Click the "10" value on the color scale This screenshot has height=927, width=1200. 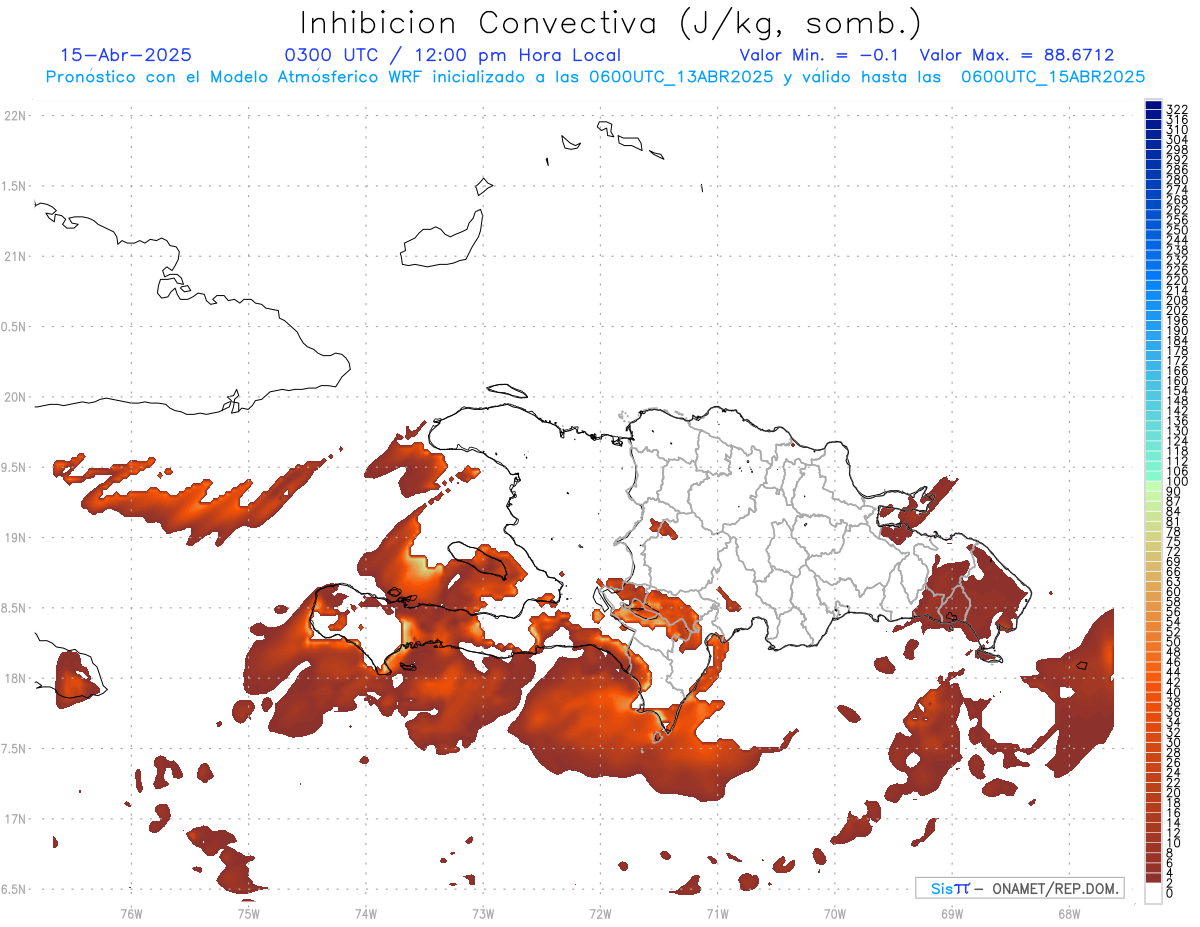click(1174, 843)
